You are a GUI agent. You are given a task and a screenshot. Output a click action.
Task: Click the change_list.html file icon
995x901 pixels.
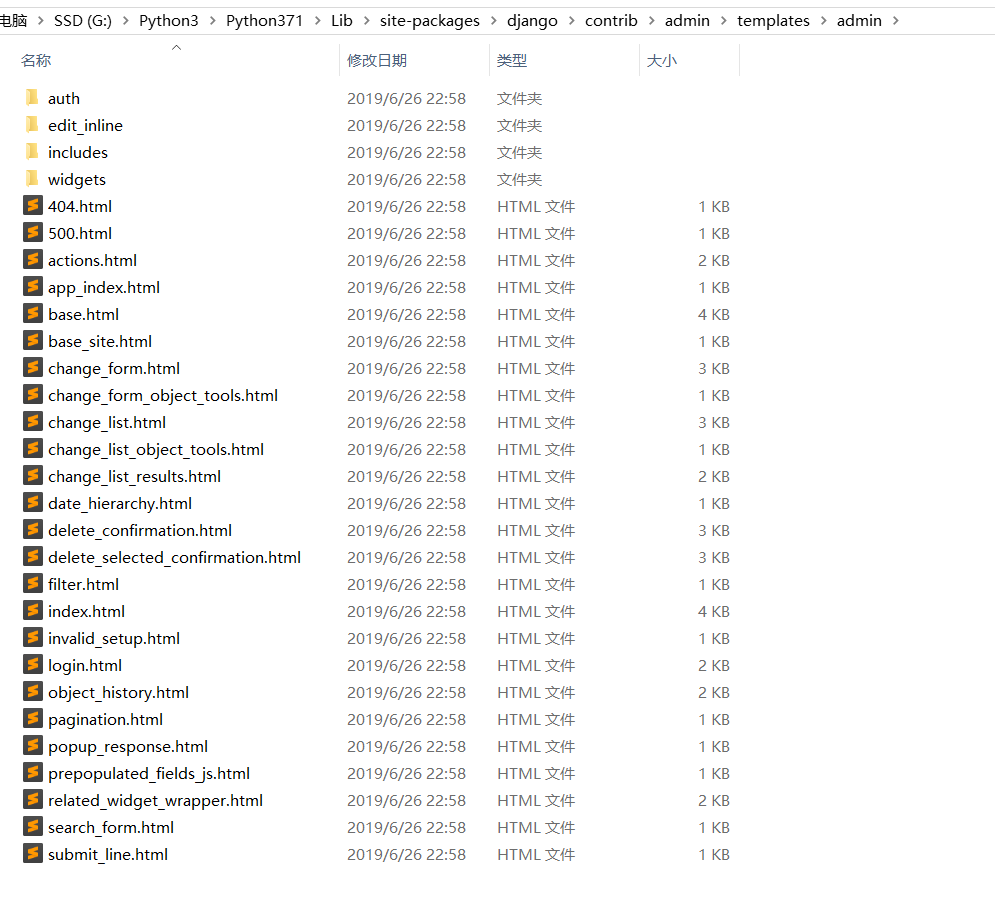pyautogui.click(x=33, y=421)
